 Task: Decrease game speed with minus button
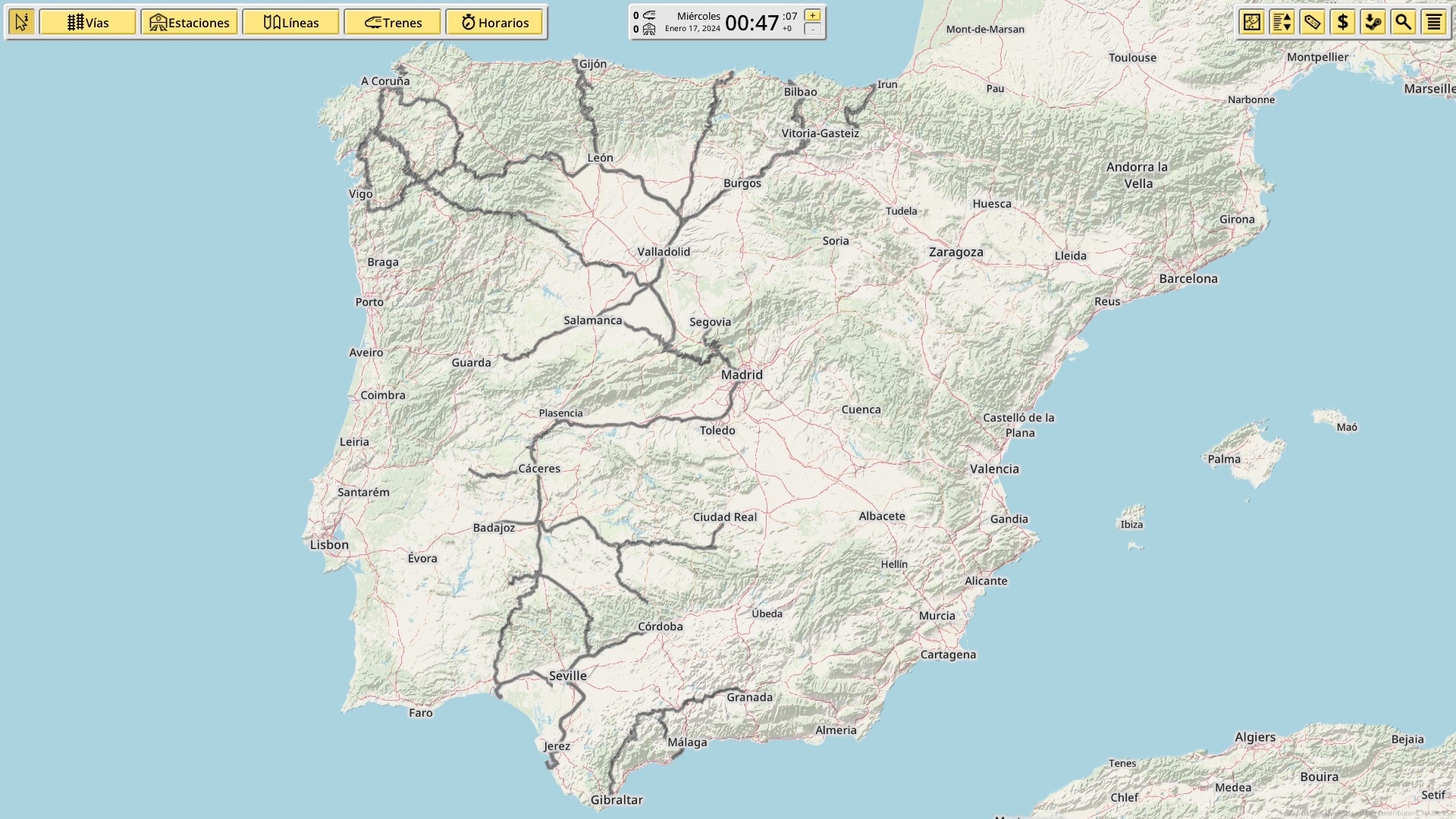point(812,30)
